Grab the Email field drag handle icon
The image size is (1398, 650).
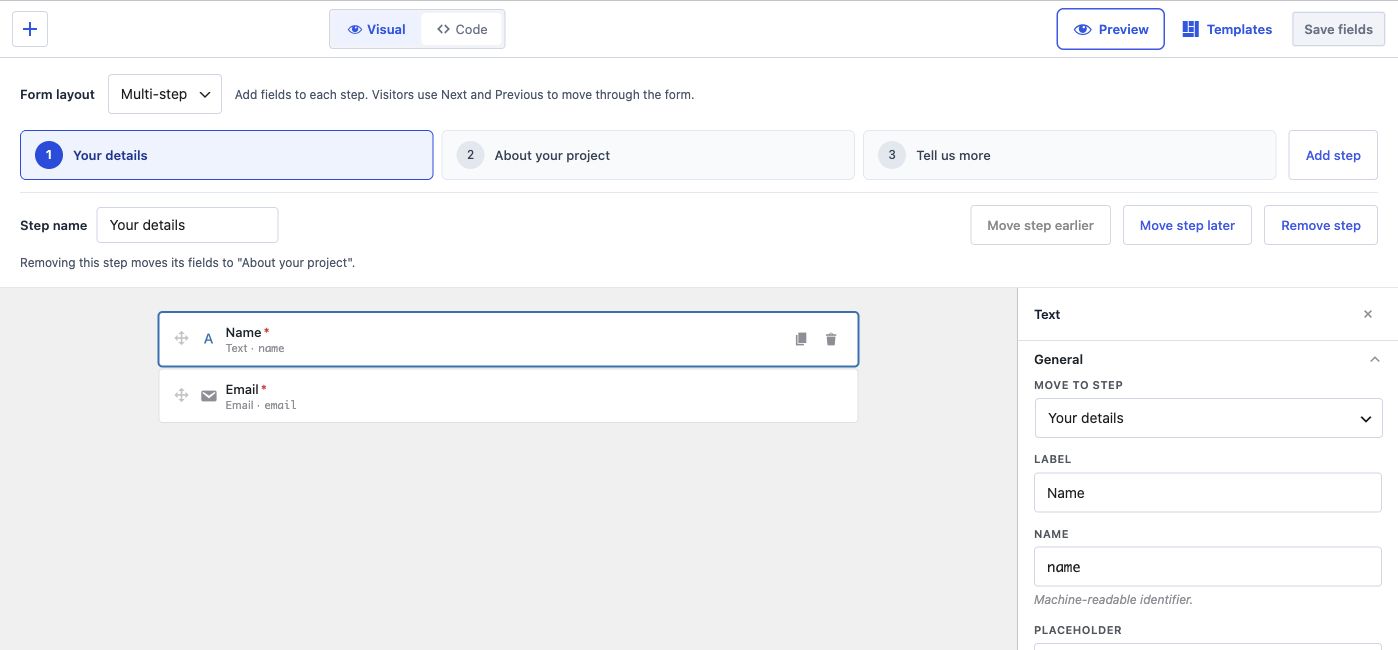click(182, 396)
